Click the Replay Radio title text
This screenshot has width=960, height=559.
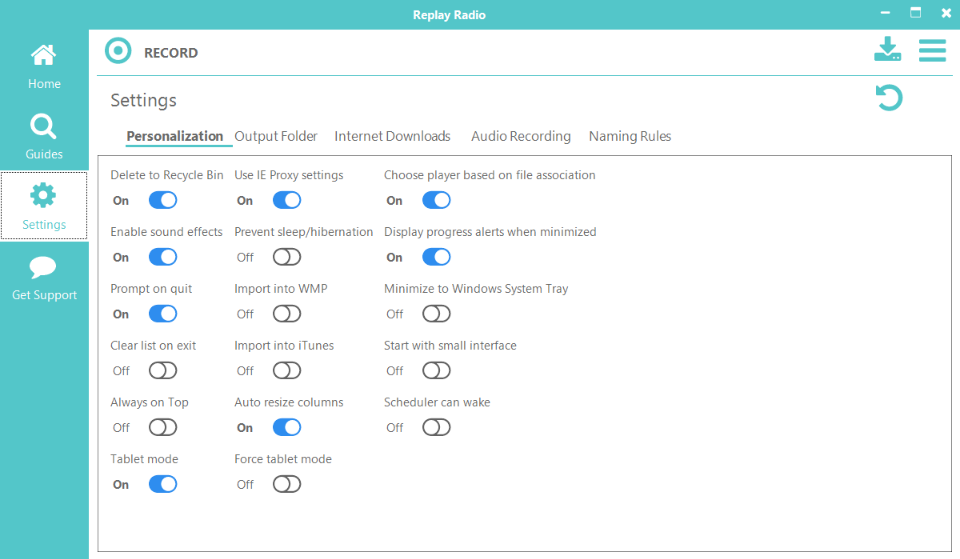449,15
